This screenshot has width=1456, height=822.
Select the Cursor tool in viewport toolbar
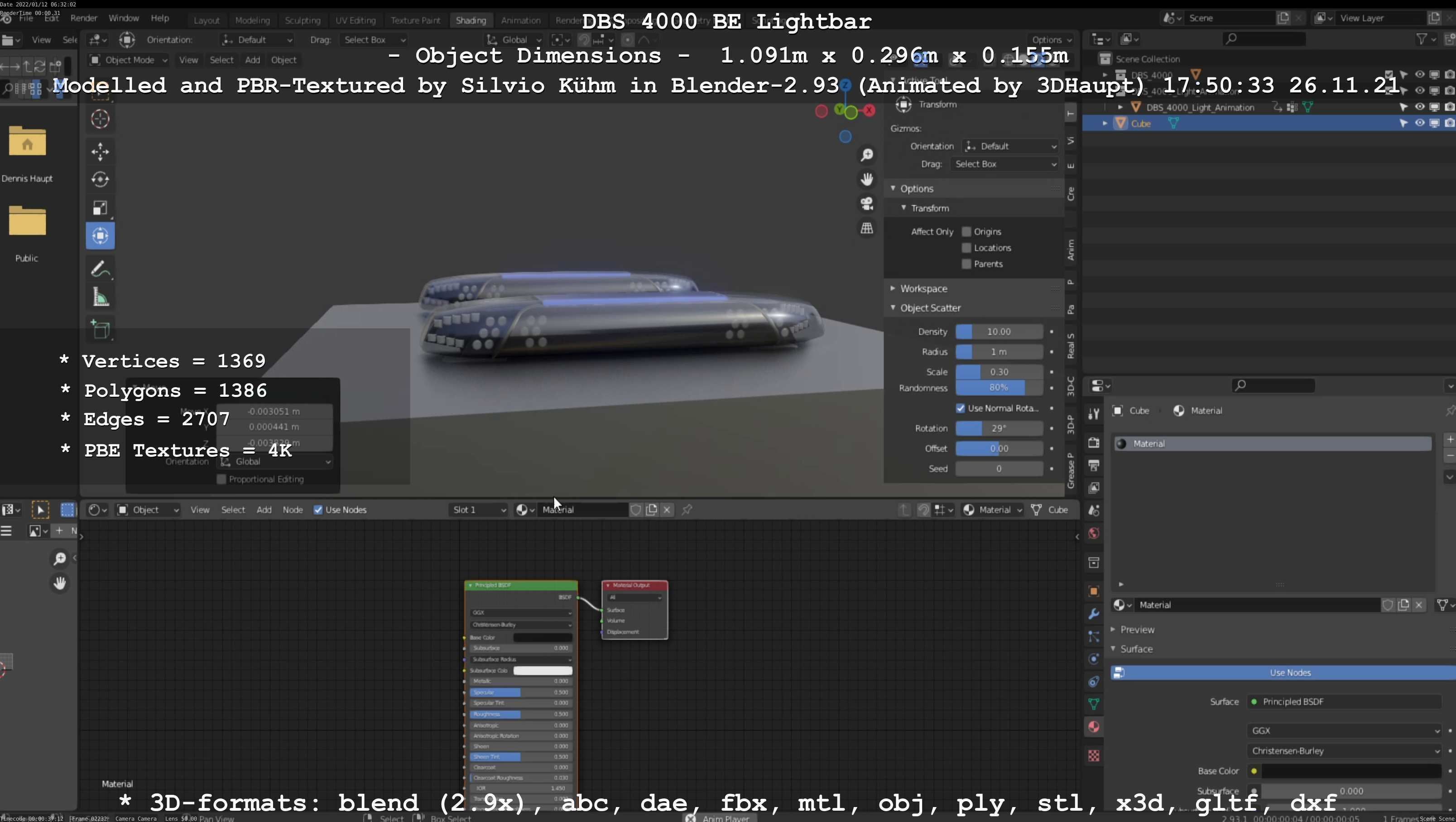pos(100,119)
